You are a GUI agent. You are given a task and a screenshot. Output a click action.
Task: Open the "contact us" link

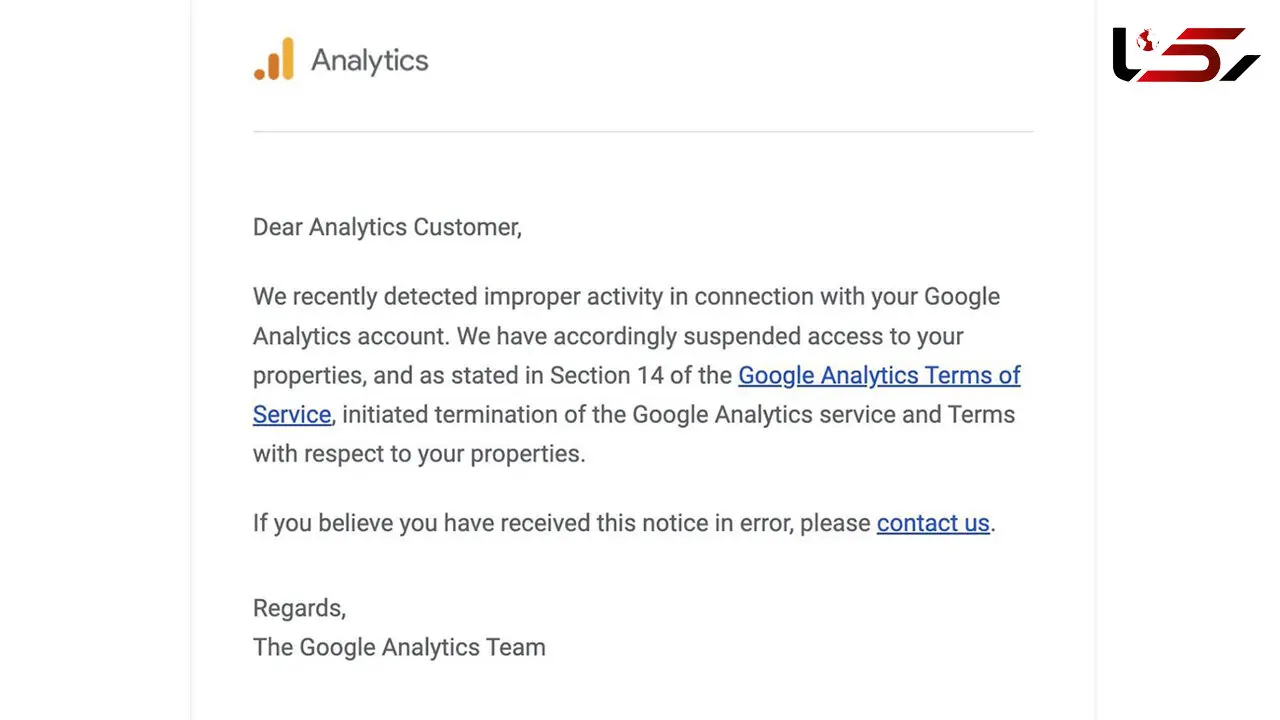pyautogui.click(x=933, y=523)
